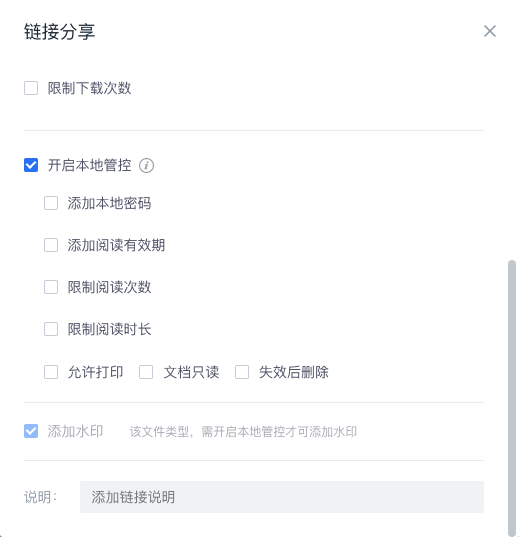Click the 限制下载次数 label text

point(89,88)
